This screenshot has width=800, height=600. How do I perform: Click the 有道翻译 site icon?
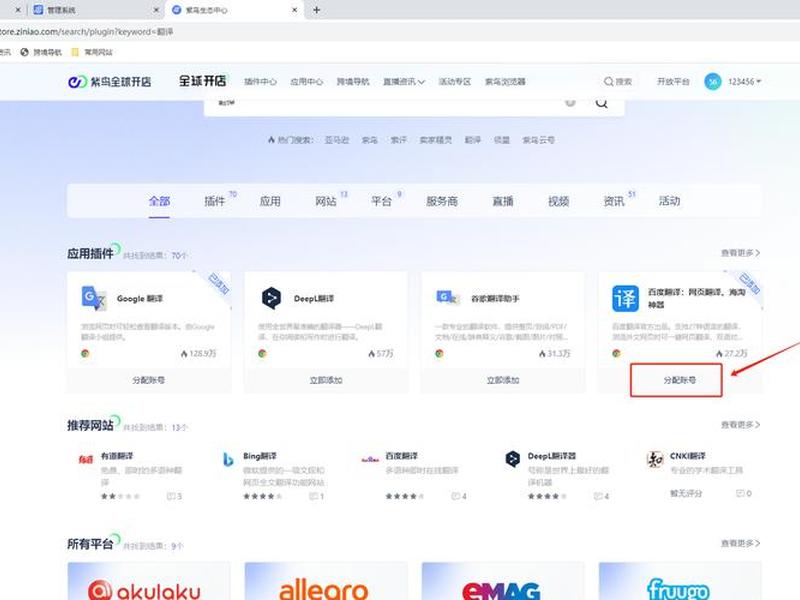tap(86, 459)
